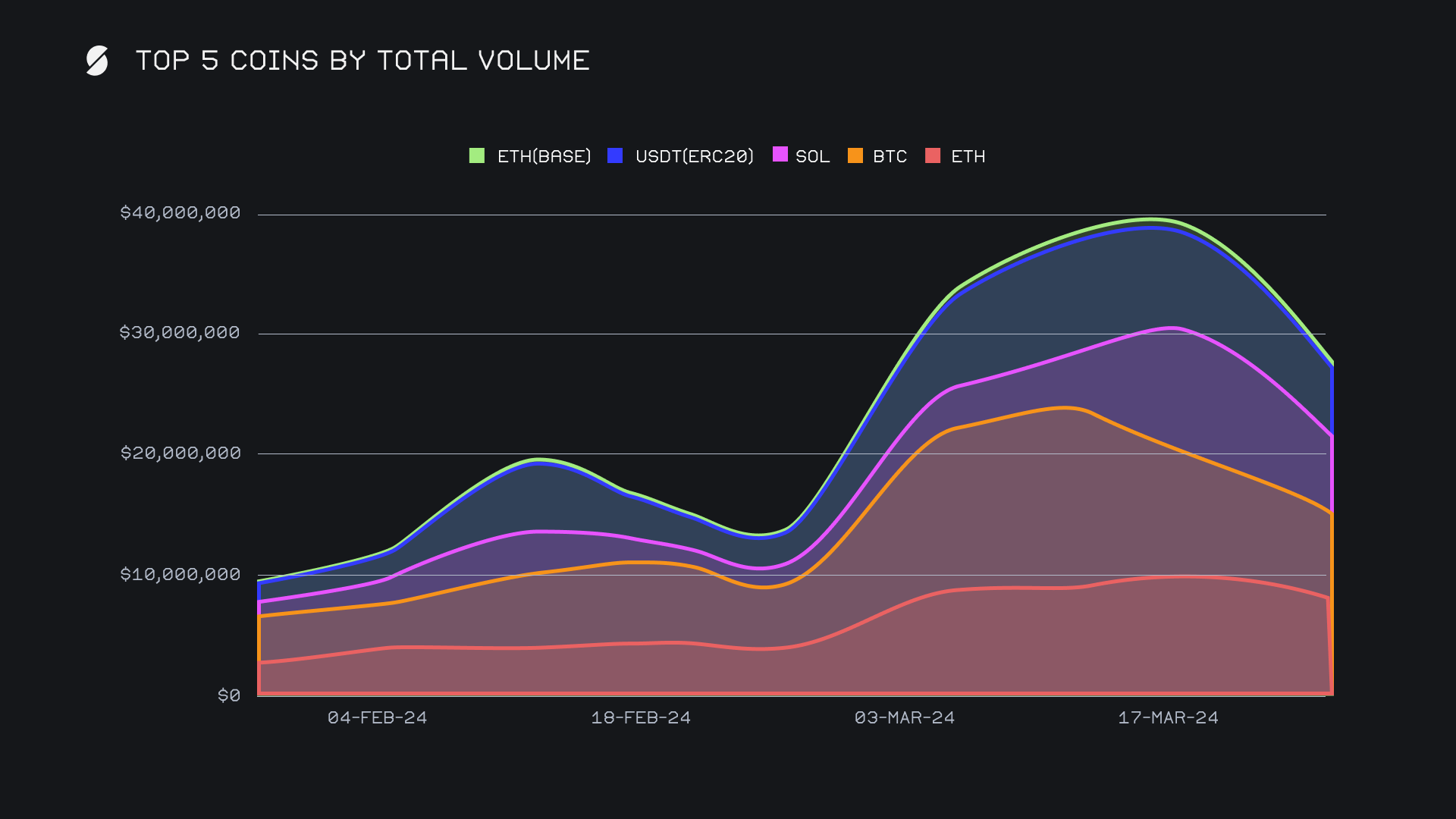Viewport: 1456px width, 819px height.
Task: Click the SideShift logo icon
Action: 97,61
